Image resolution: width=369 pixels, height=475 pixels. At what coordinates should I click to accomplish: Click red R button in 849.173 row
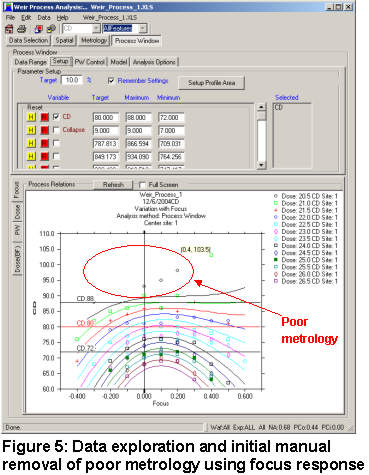44,156
